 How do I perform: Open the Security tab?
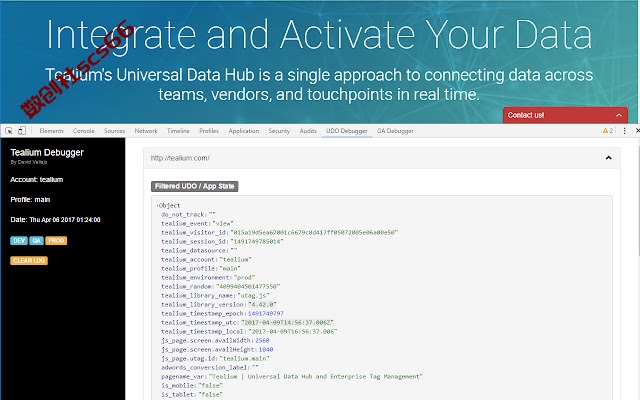(279, 131)
